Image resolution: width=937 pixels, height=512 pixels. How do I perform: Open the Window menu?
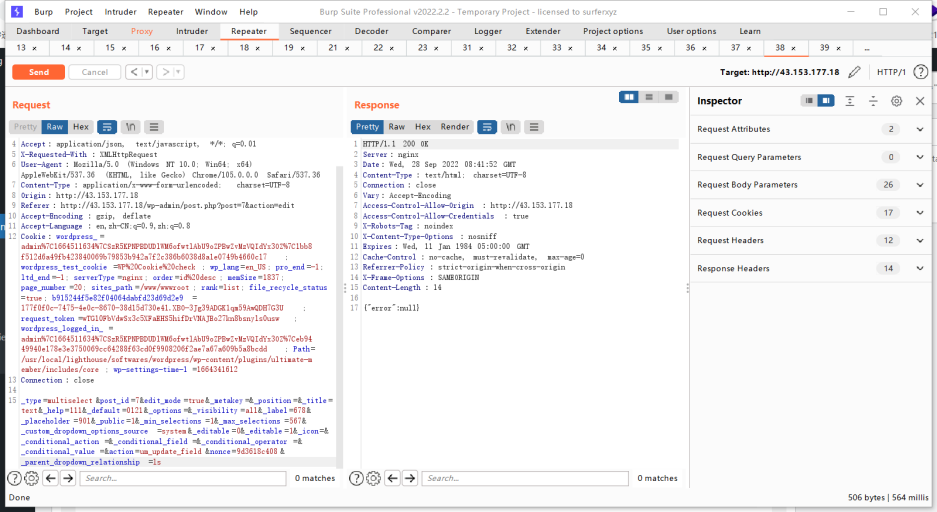(x=211, y=12)
